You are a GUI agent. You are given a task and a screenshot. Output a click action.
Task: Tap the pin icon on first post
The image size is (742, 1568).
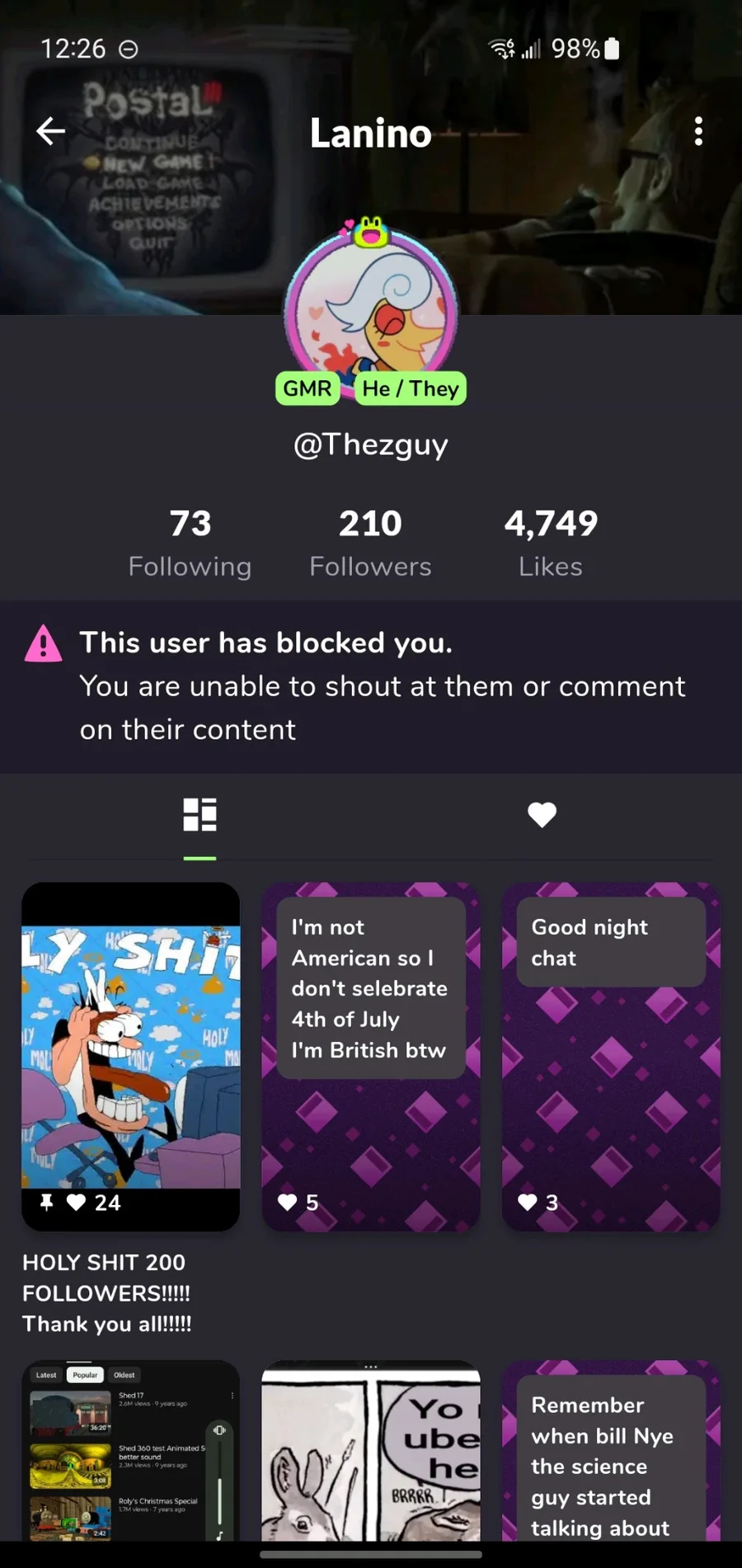[47, 1203]
